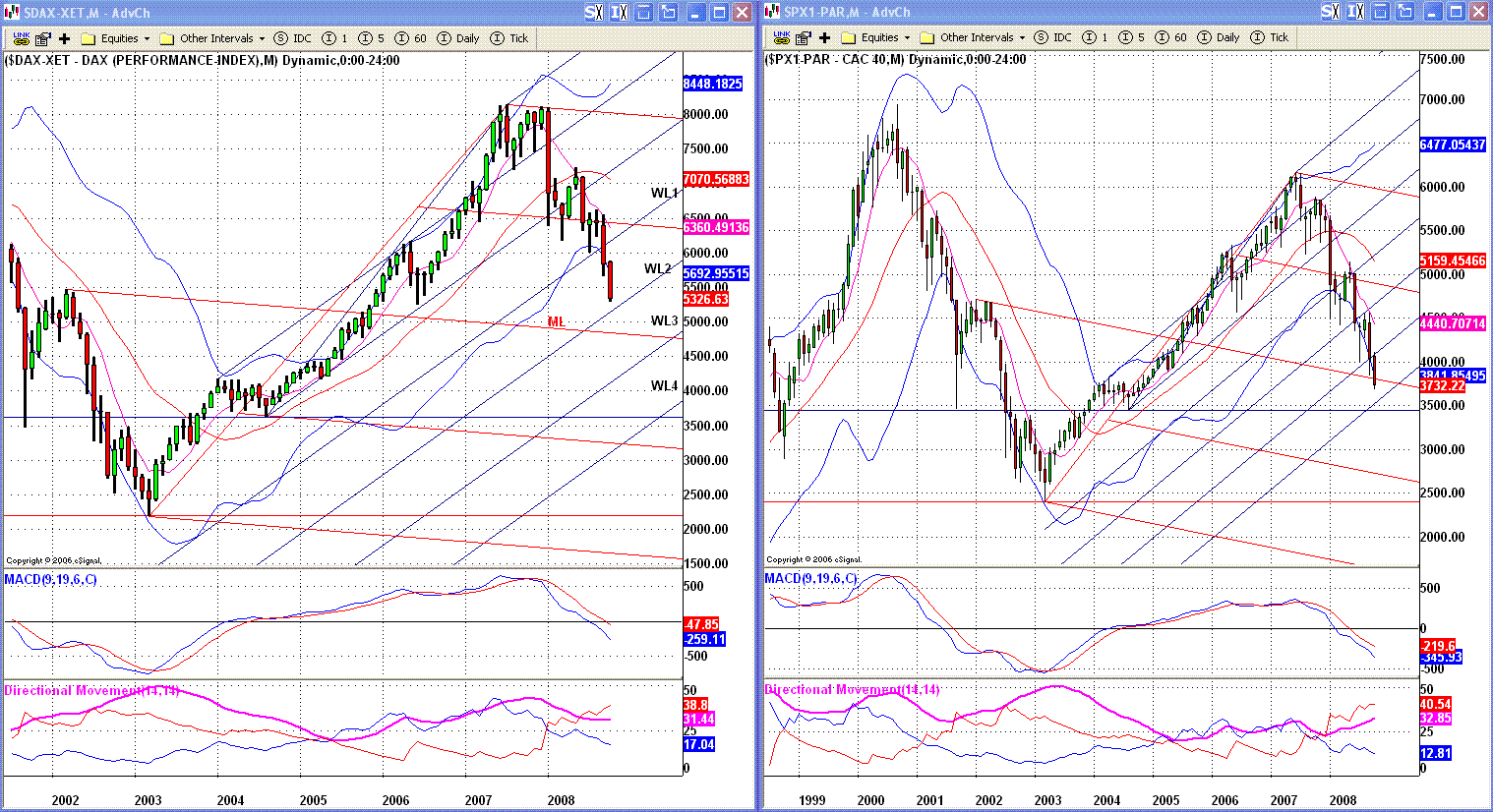Expand the Equities dropdown in CAC 40 window

[876, 37]
